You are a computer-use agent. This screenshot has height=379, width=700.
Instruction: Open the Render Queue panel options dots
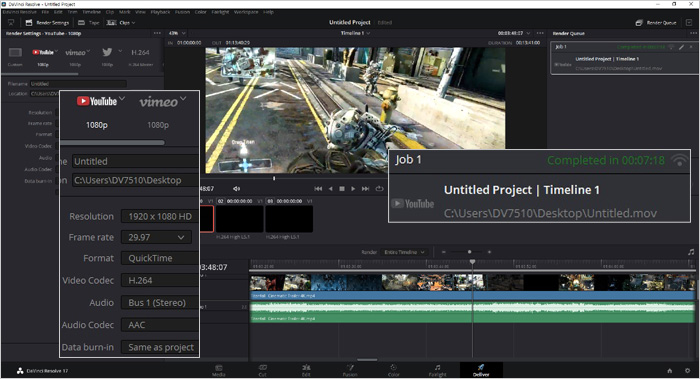point(693,33)
